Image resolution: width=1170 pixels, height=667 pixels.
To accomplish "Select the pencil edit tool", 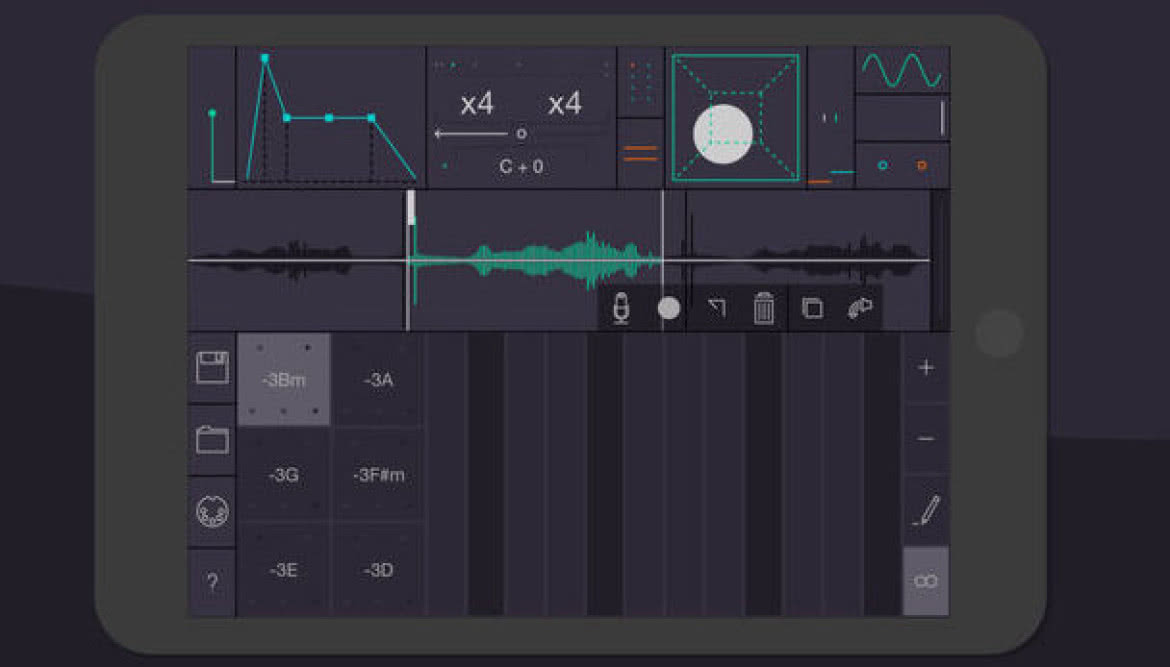I will click(926, 511).
